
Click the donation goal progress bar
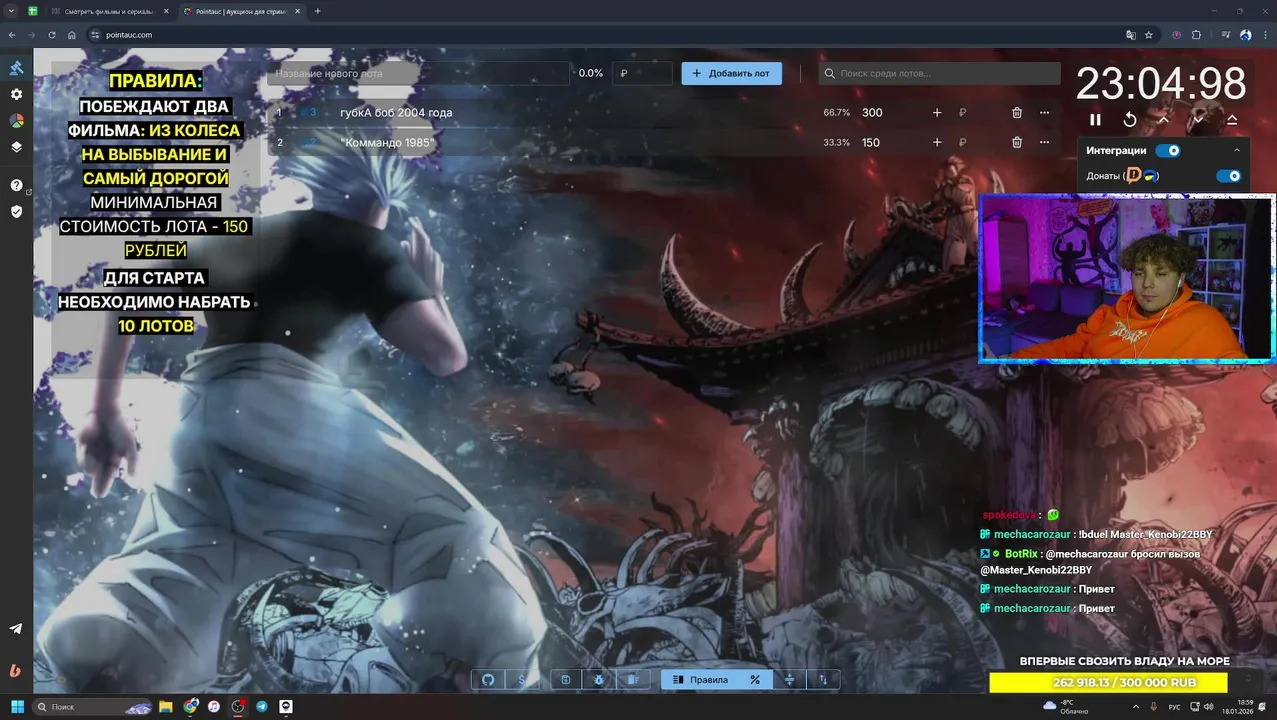(x=1108, y=683)
